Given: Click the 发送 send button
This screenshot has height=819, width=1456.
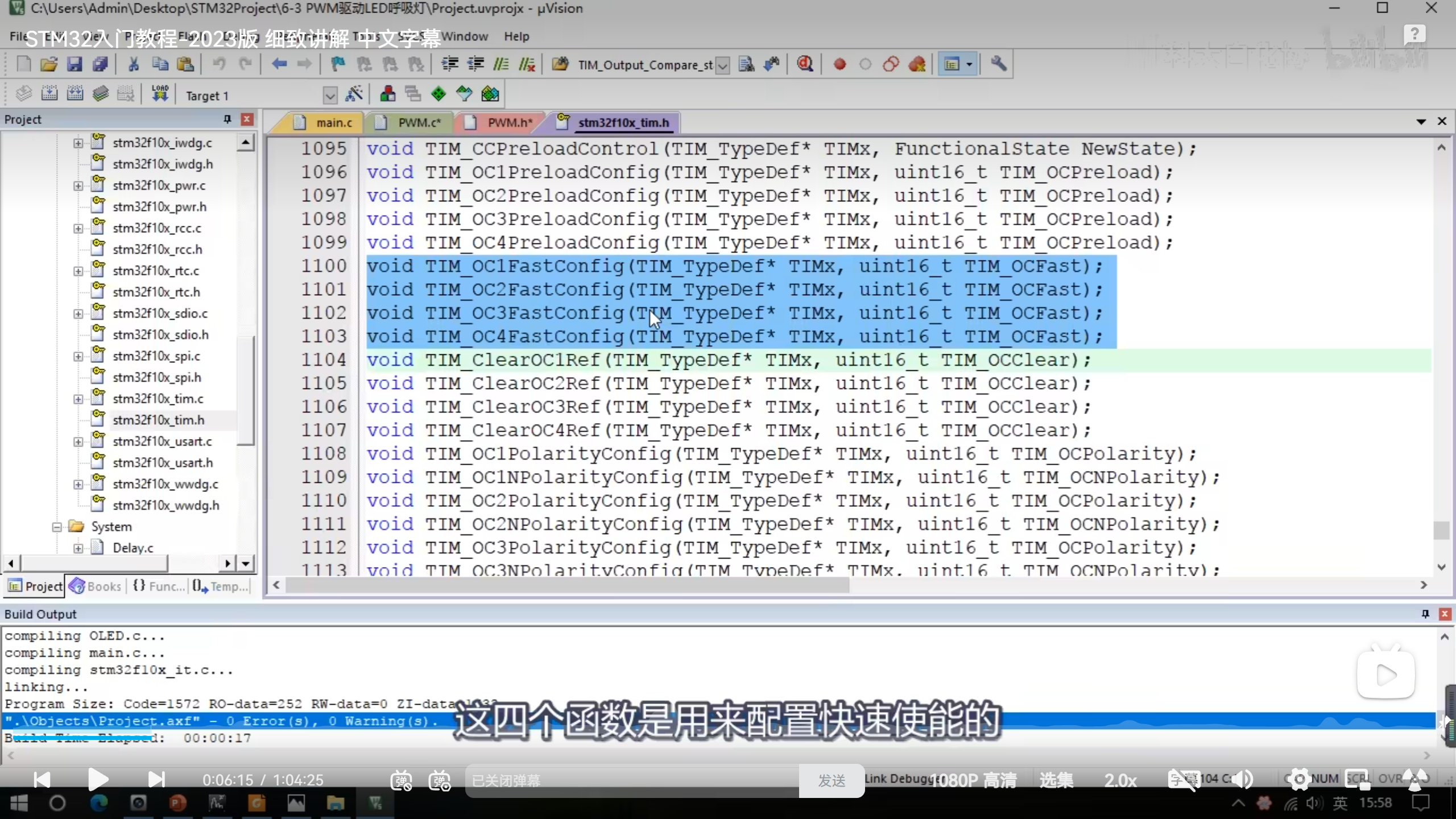Looking at the screenshot, I should 832,780.
